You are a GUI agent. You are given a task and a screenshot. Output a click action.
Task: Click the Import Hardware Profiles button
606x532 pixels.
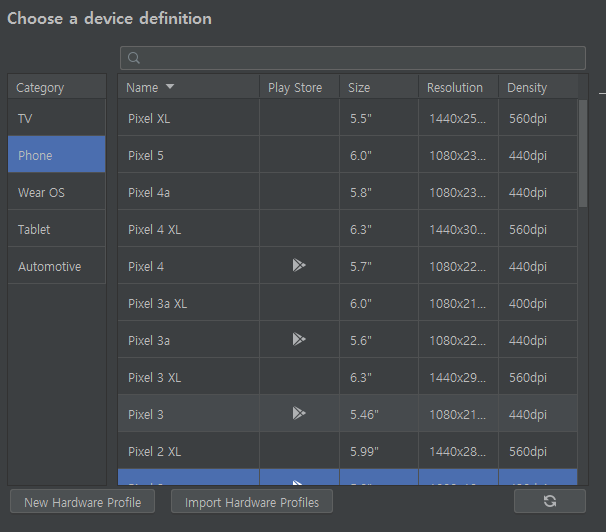click(x=252, y=501)
